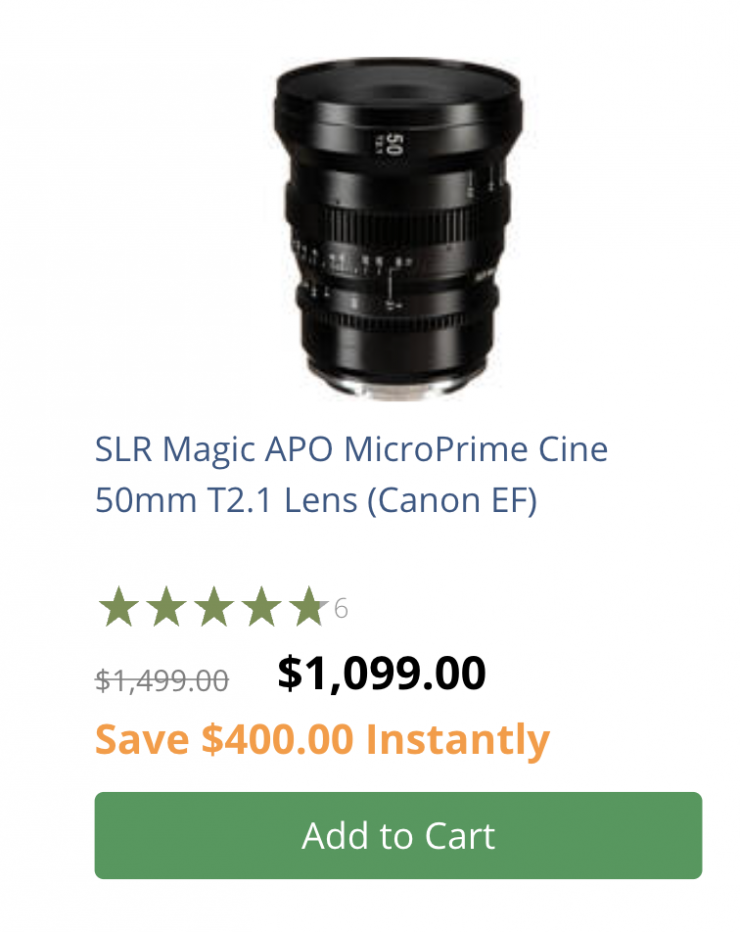Click the third rating star
The width and height of the screenshot is (740, 932).
click(214, 607)
